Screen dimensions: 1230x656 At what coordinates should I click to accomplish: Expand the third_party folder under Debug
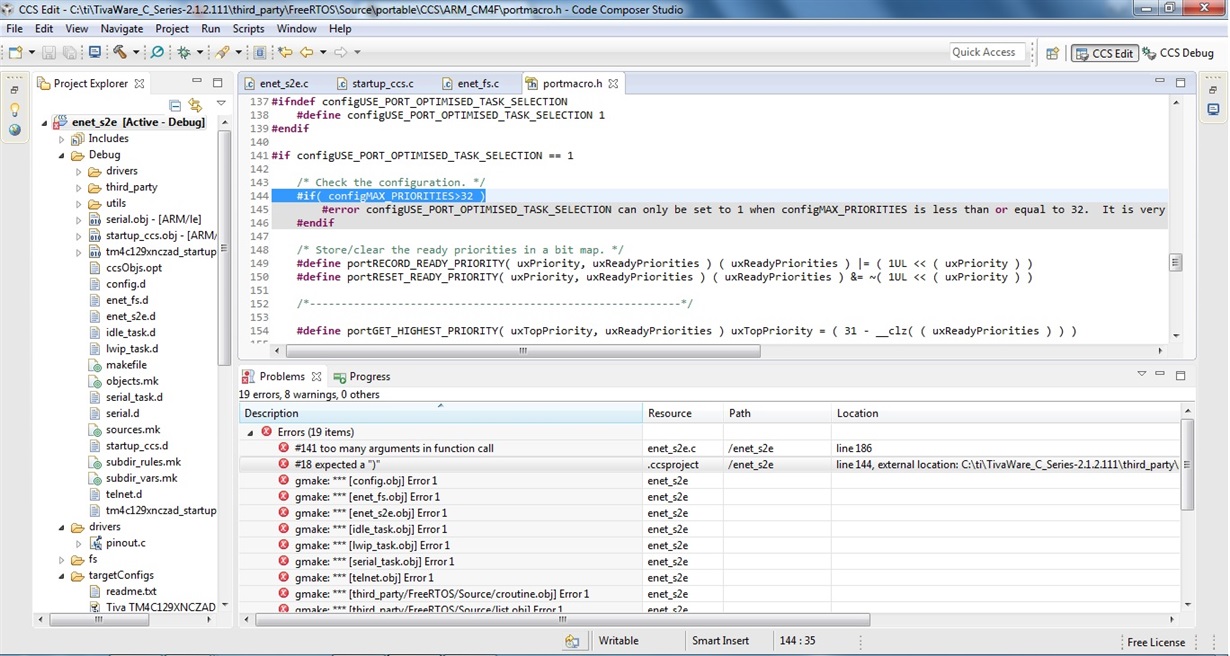(79, 187)
